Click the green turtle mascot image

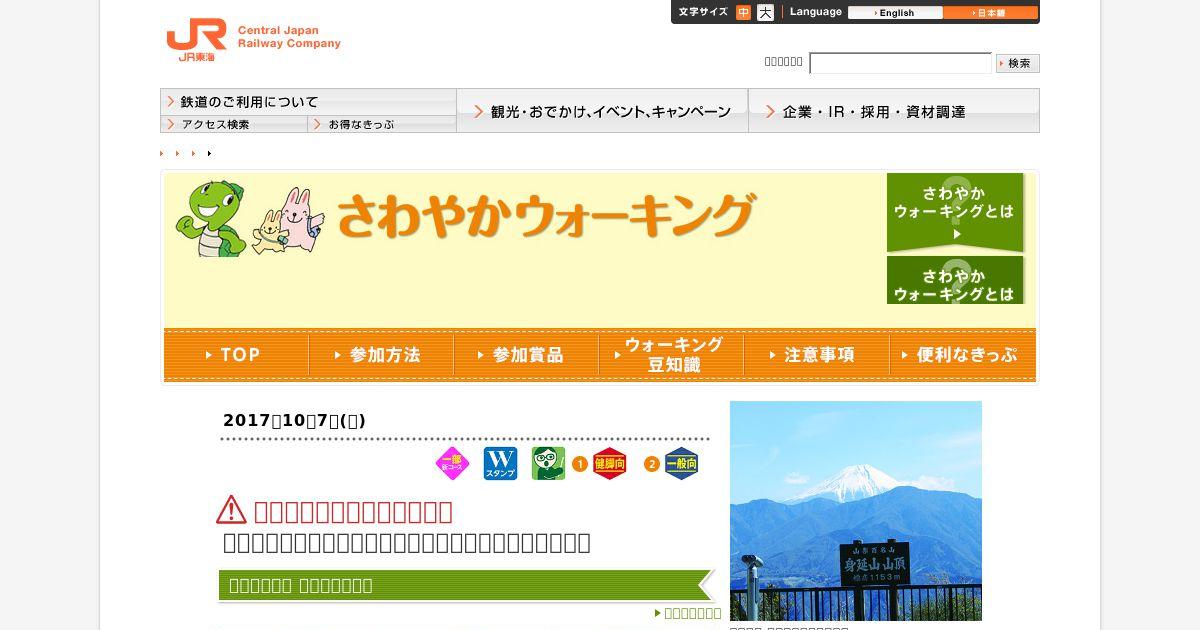(x=211, y=218)
